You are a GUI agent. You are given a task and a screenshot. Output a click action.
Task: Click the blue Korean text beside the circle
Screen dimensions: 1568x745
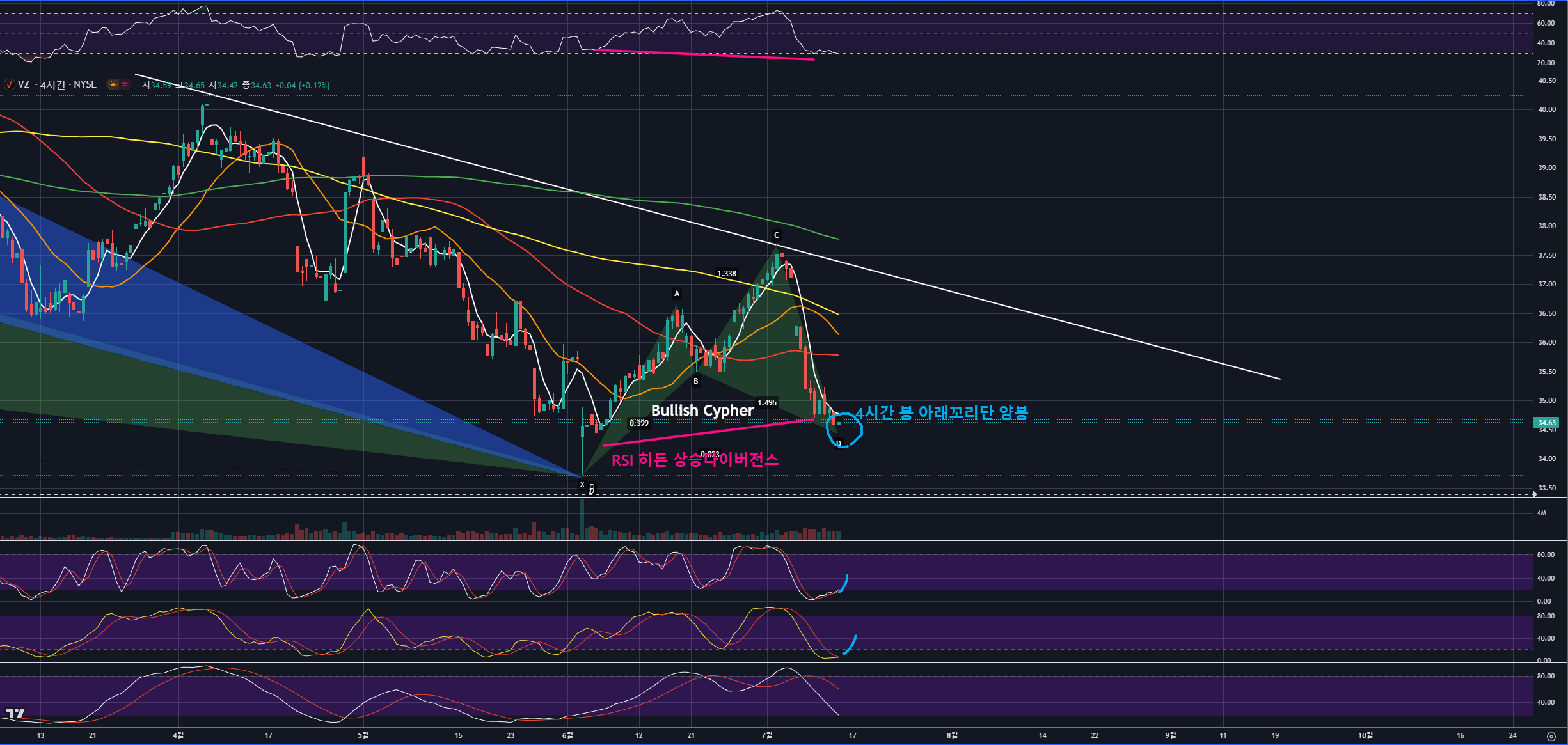click(942, 412)
